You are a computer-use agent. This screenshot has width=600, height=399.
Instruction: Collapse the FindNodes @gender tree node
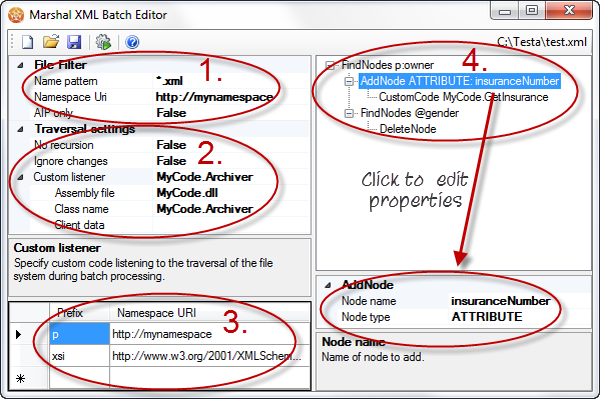(349, 113)
